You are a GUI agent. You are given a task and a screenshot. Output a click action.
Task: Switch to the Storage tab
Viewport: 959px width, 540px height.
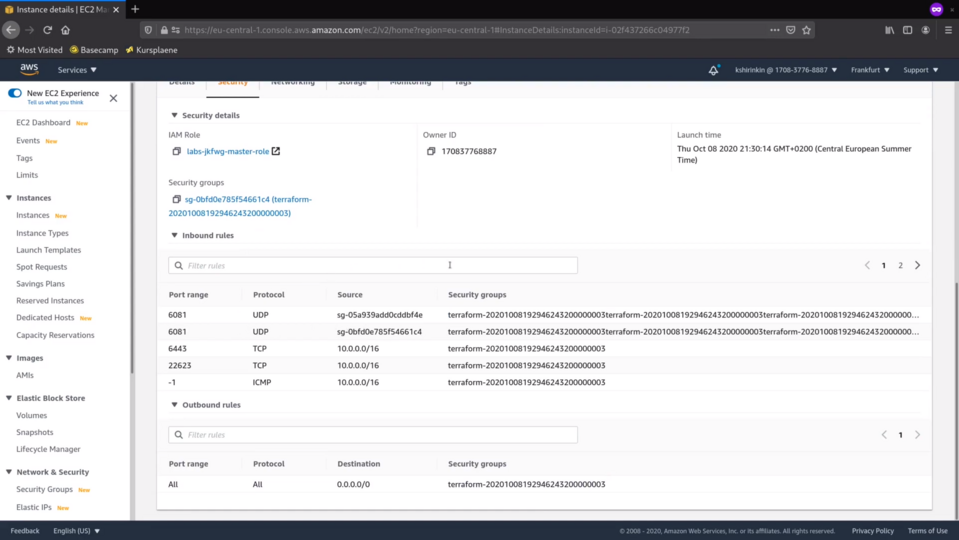[352, 85]
